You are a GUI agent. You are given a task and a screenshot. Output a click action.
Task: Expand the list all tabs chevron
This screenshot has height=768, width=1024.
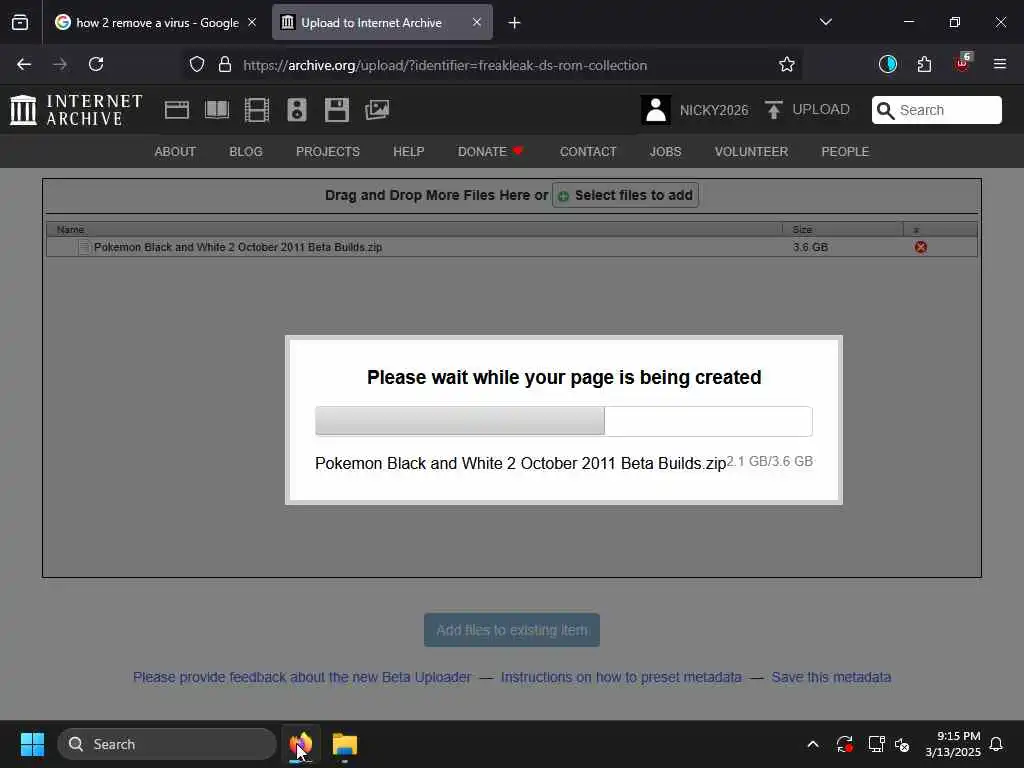point(825,22)
